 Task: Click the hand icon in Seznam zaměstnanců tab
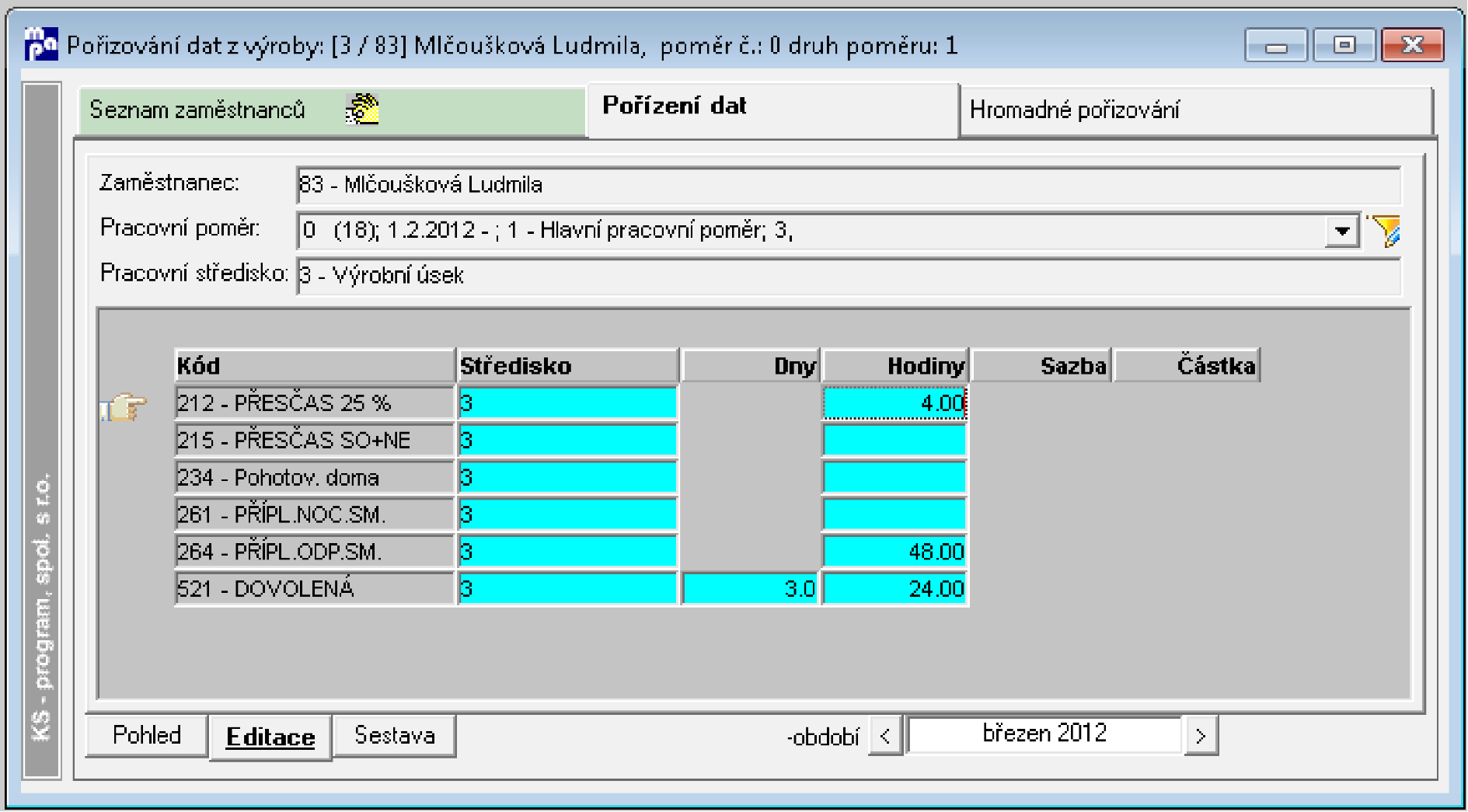pyautogui.click(x=362, y=110)
